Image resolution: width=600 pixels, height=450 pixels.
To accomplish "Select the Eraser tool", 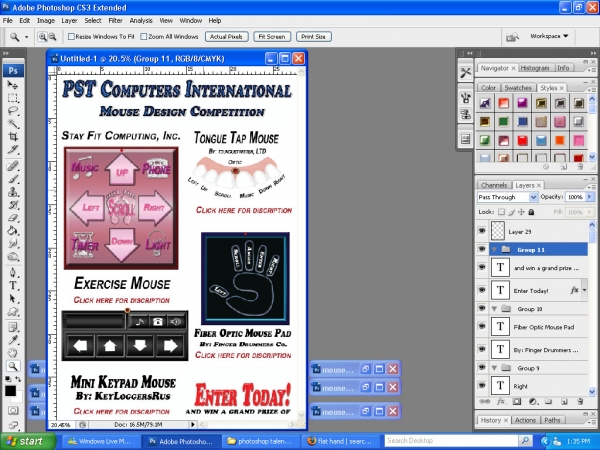I will 13,218.
